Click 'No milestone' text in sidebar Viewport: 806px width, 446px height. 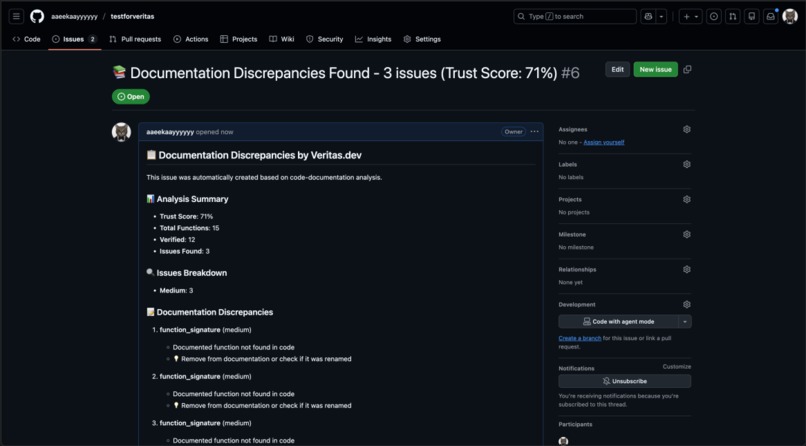576,247
